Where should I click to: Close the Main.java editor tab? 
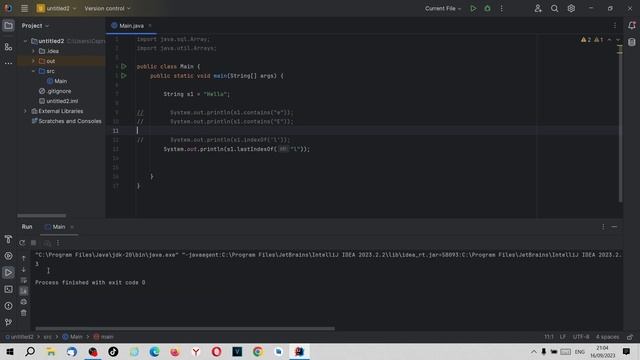[x=150, y=26]
